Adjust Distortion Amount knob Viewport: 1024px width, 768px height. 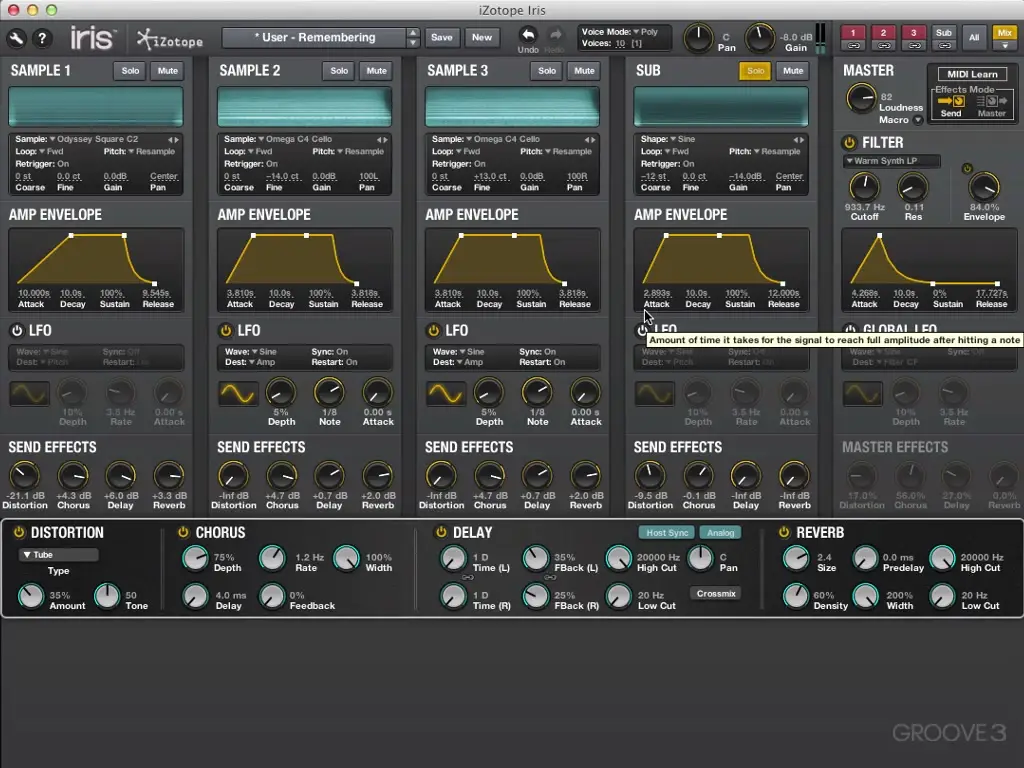[31, 596]
